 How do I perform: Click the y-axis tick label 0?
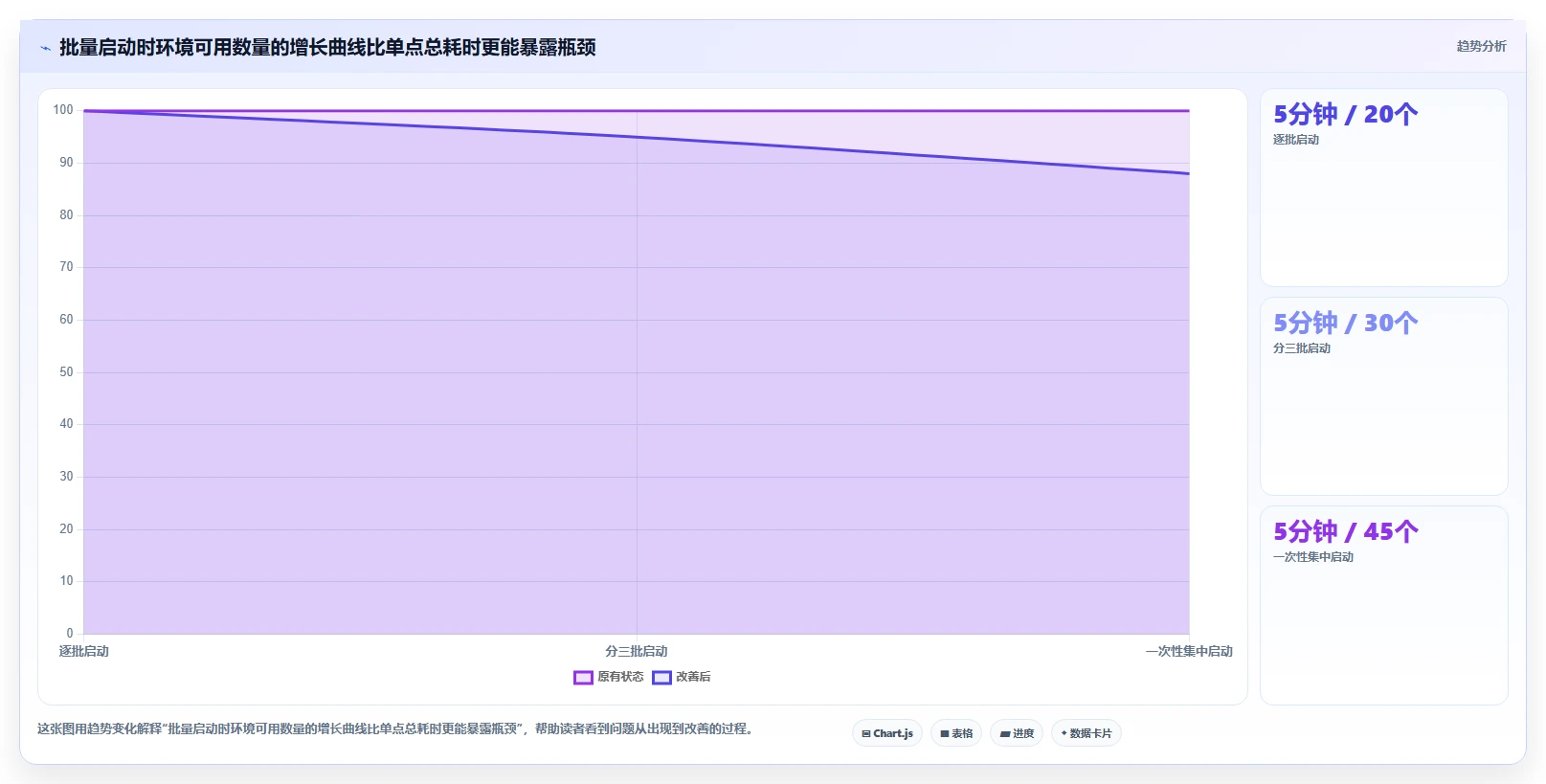[x=70, y=634]
